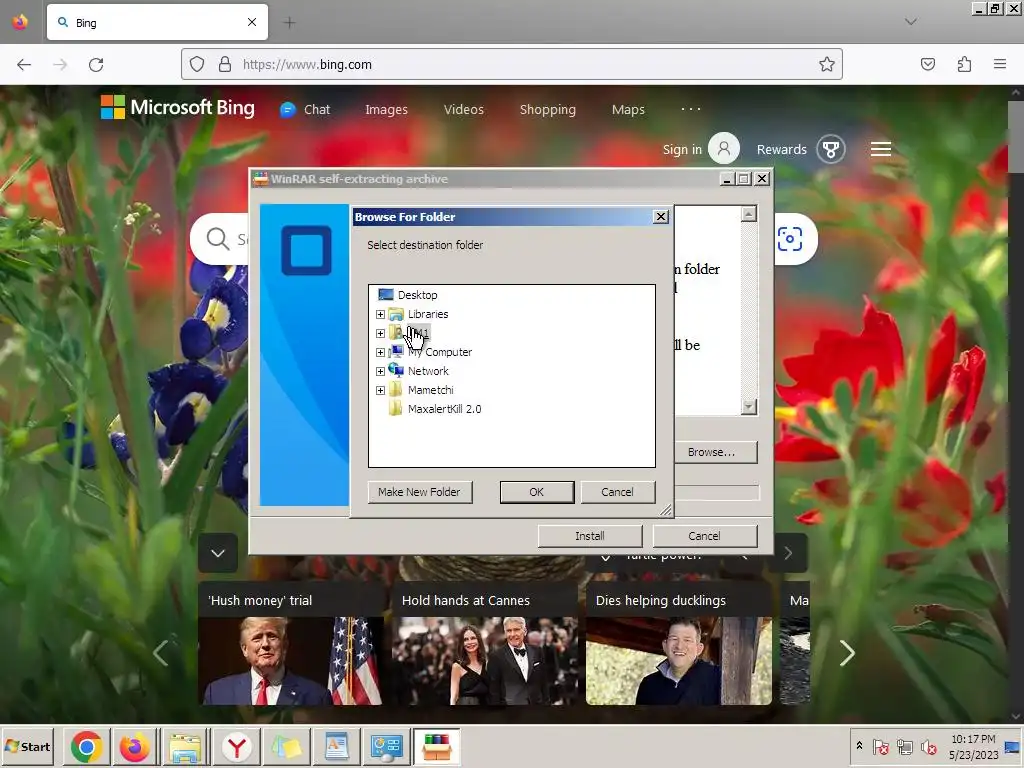View site security lock info
Viewport: 1024px width, 768px height.
point(225,65)
